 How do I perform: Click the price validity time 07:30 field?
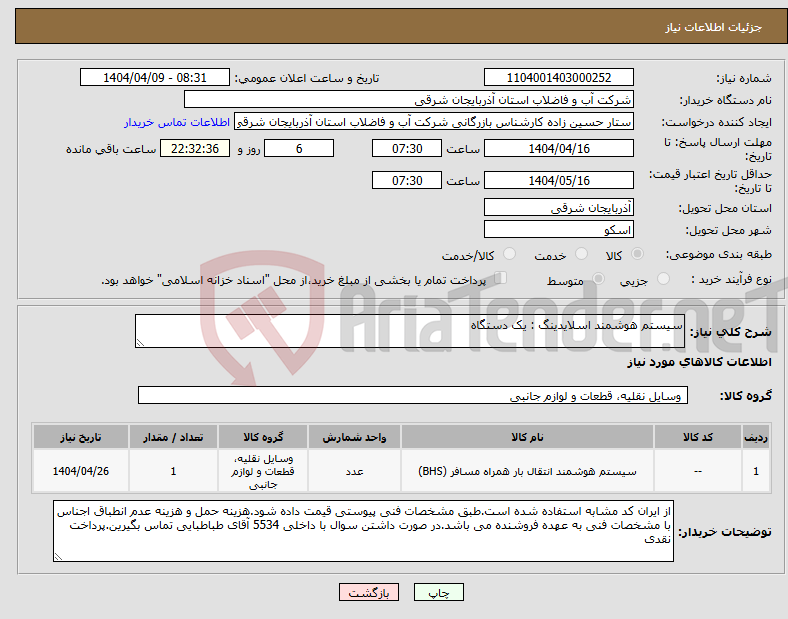tap(407, 180)
